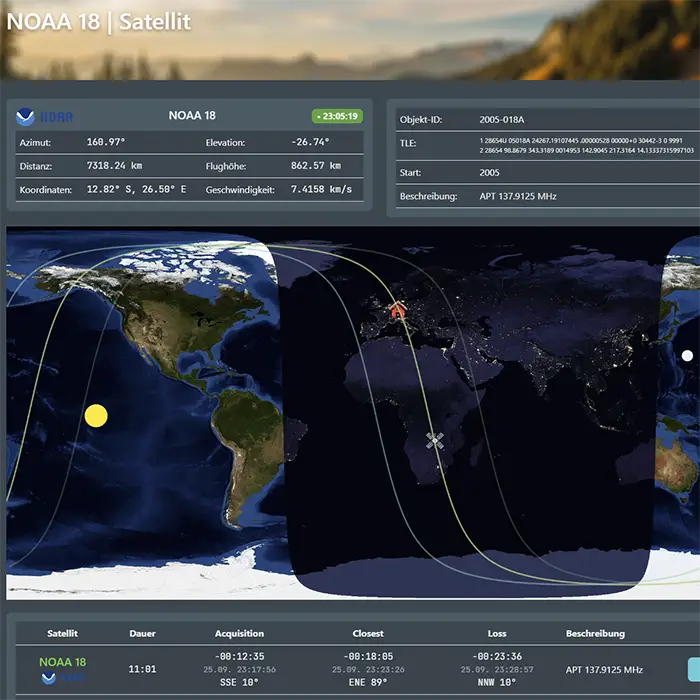
Task: Click the loss date 25.09. 23:28:57
Action: tap(497, 669)
